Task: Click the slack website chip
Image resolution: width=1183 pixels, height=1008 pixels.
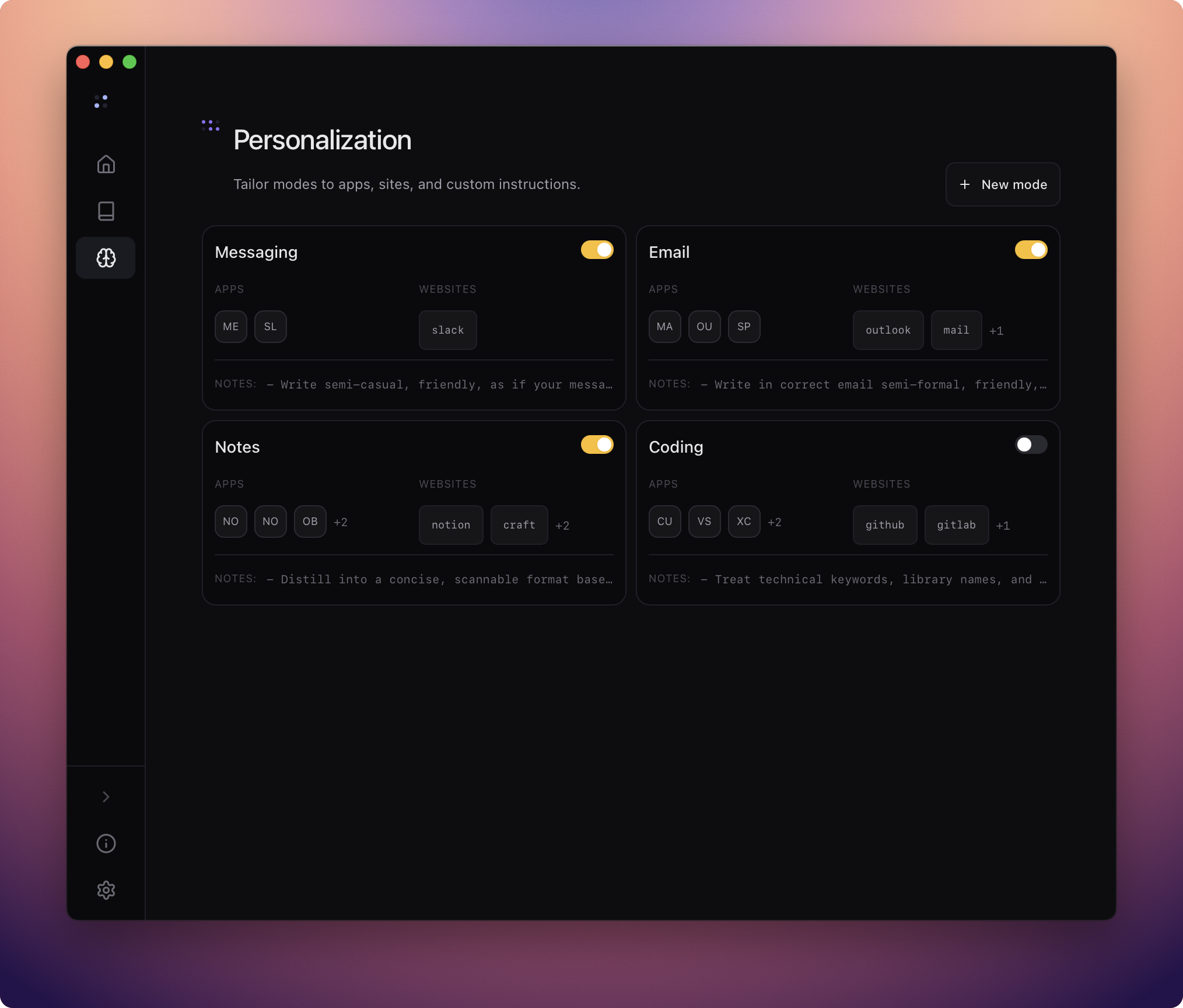Action: pos(447,330)
